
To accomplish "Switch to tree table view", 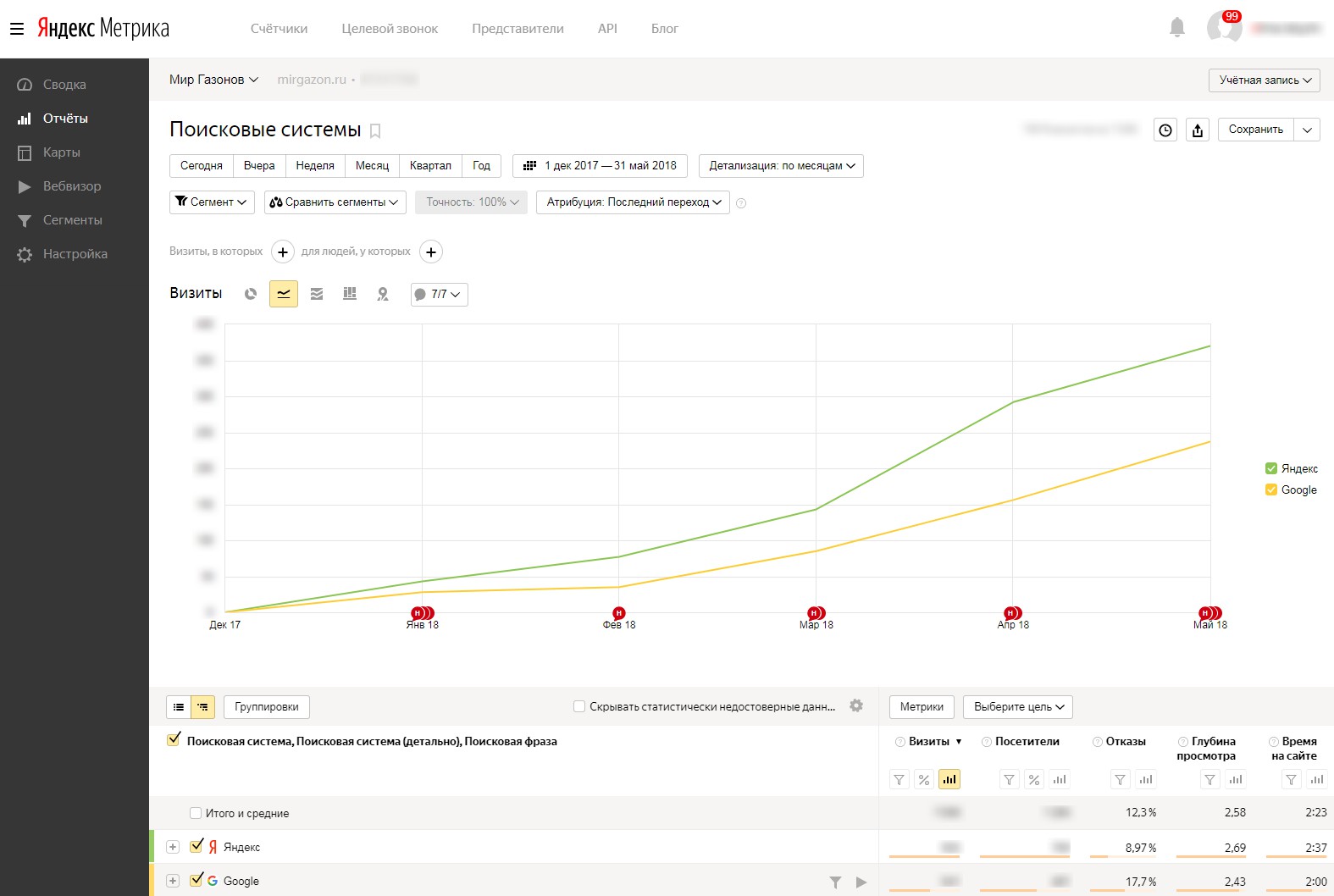I will [202, 707].
